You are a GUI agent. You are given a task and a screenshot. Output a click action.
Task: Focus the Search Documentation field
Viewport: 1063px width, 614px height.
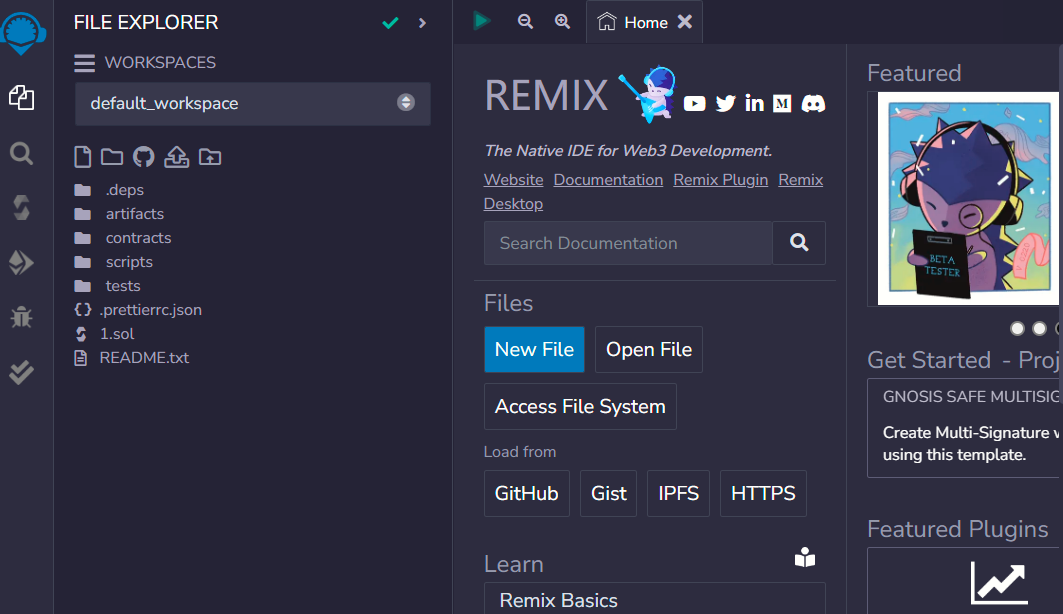coord(628,243)
